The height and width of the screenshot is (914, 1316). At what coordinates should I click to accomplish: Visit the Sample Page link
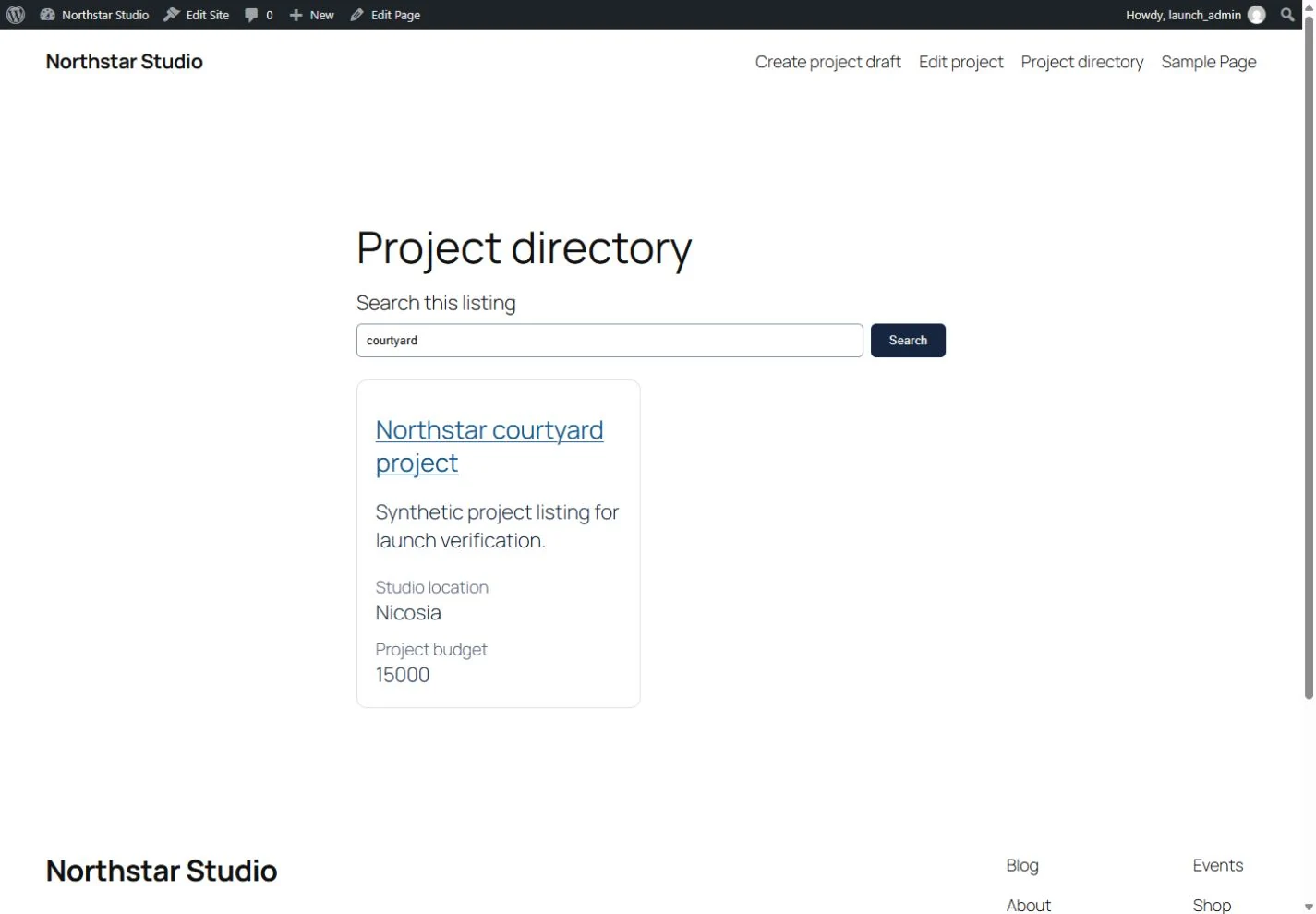[1209, 62]
